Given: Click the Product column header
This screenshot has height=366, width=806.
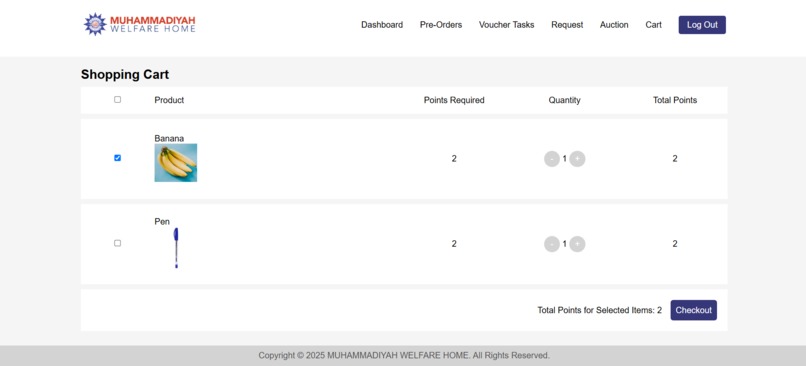Looking at the screenshot, I should 169,100.
